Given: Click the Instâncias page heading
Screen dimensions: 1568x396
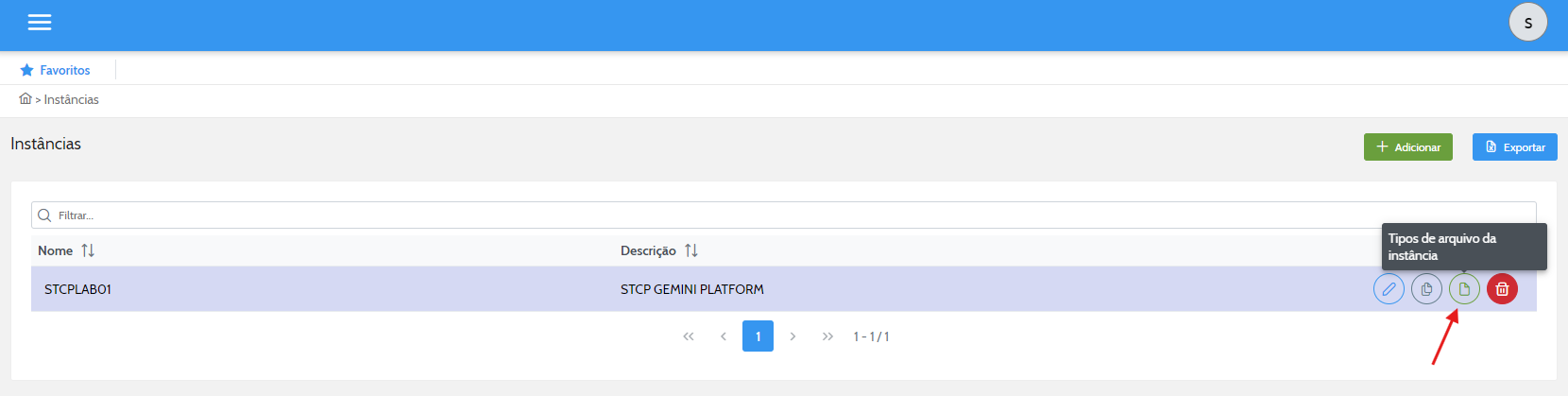Looking at the screenshot, I should (x=45, y=144).
